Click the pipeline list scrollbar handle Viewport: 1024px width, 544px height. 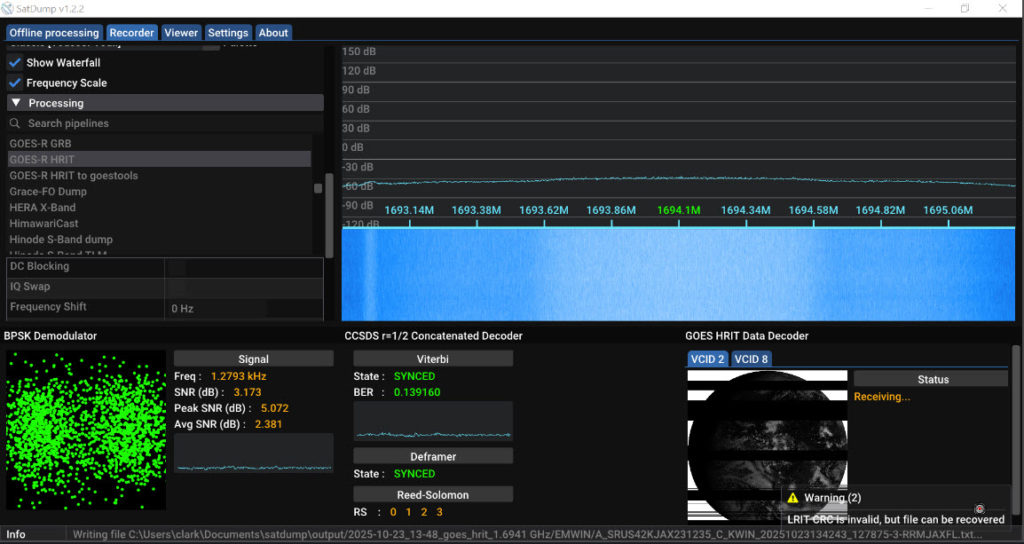[318, 188]
